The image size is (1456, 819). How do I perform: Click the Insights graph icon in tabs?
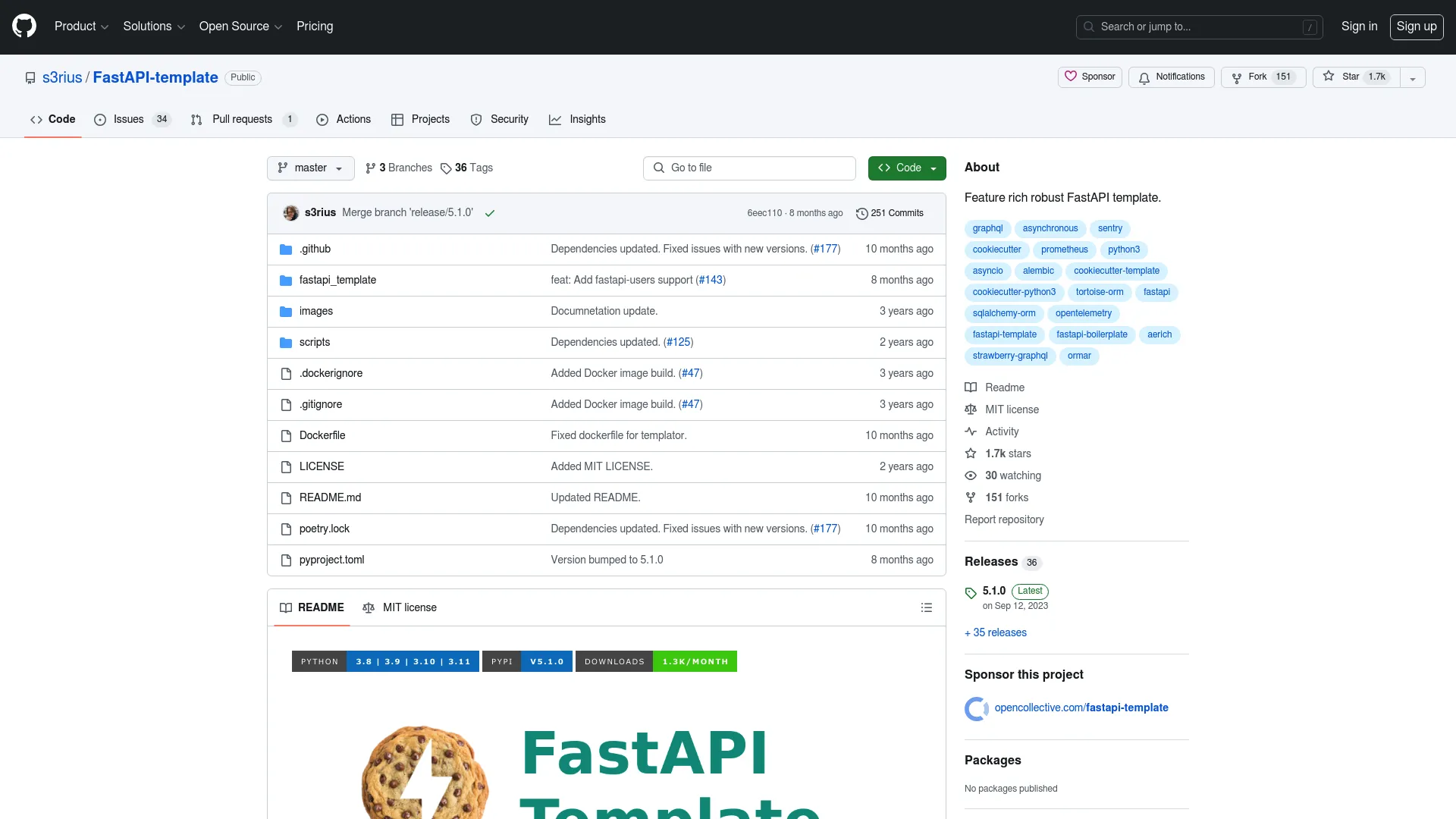[x=556, y=120]
